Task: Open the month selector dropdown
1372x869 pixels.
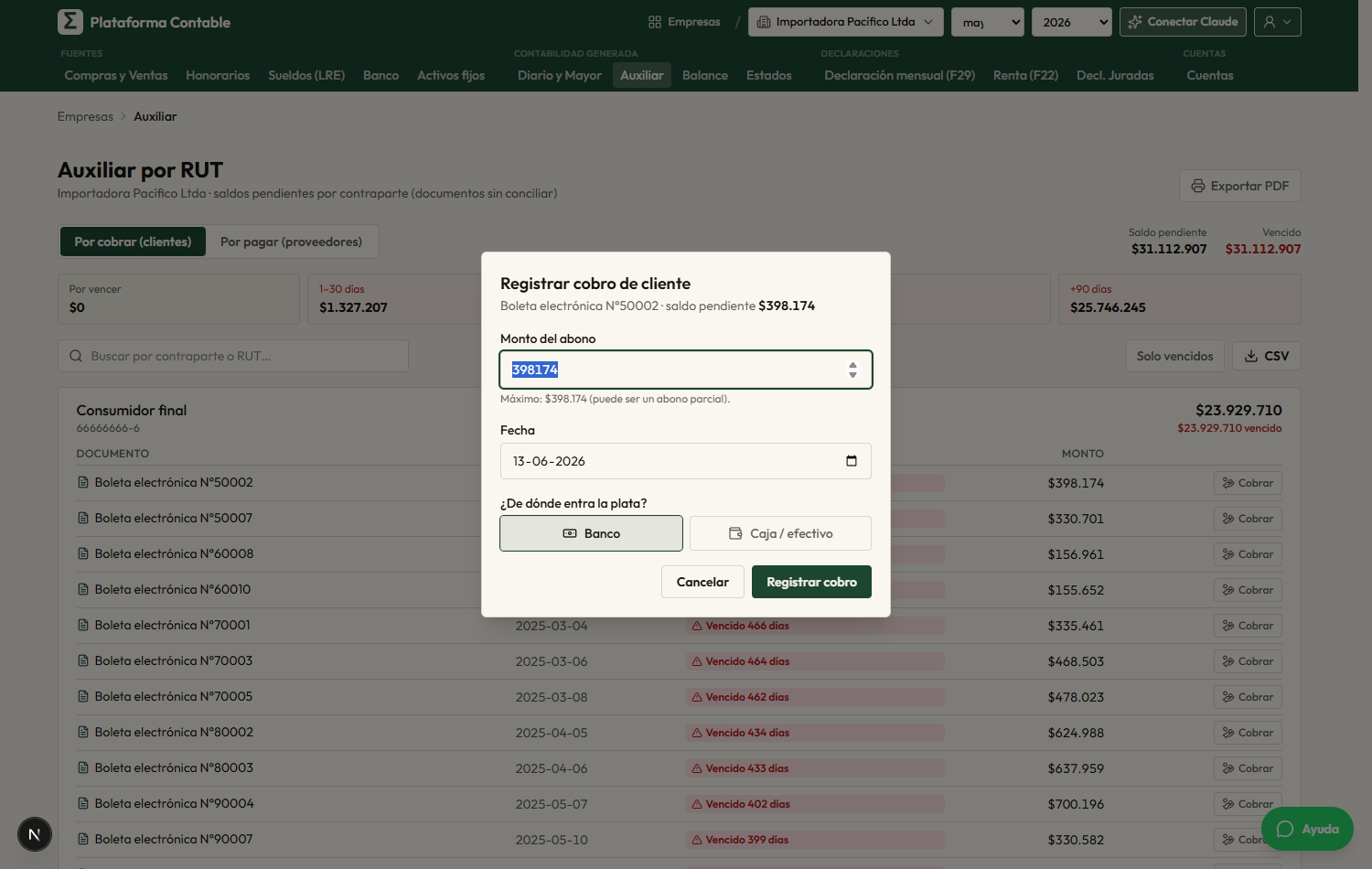Action: tap(987, 22)
